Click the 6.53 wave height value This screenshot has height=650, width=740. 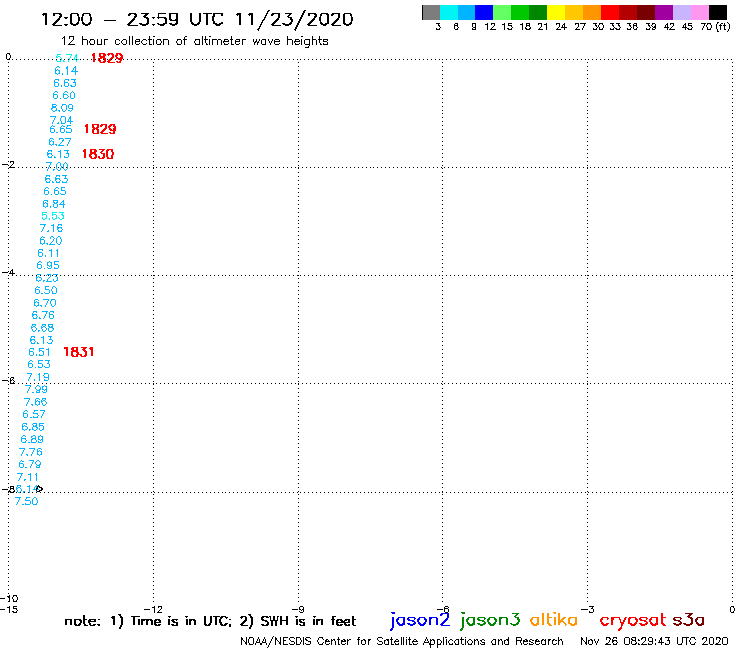point(39,364)
